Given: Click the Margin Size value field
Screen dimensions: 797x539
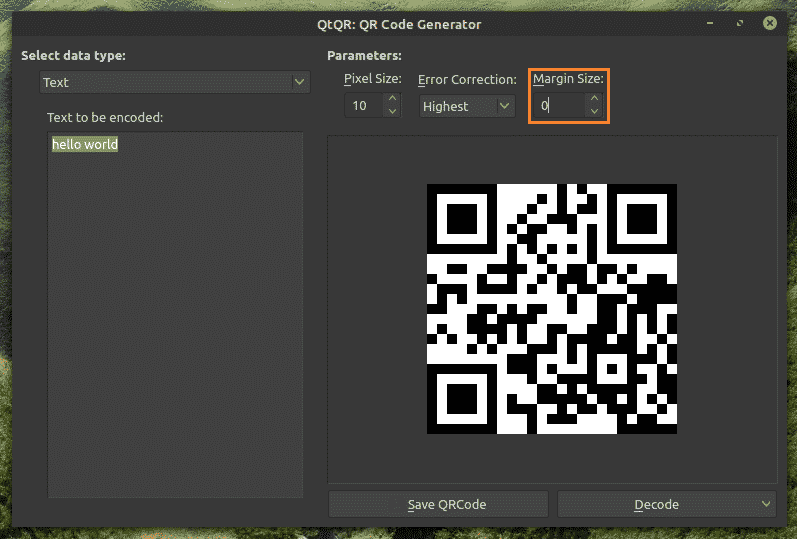Looking at the screenshot, I should pyautogui.click(x=557, y=106).
